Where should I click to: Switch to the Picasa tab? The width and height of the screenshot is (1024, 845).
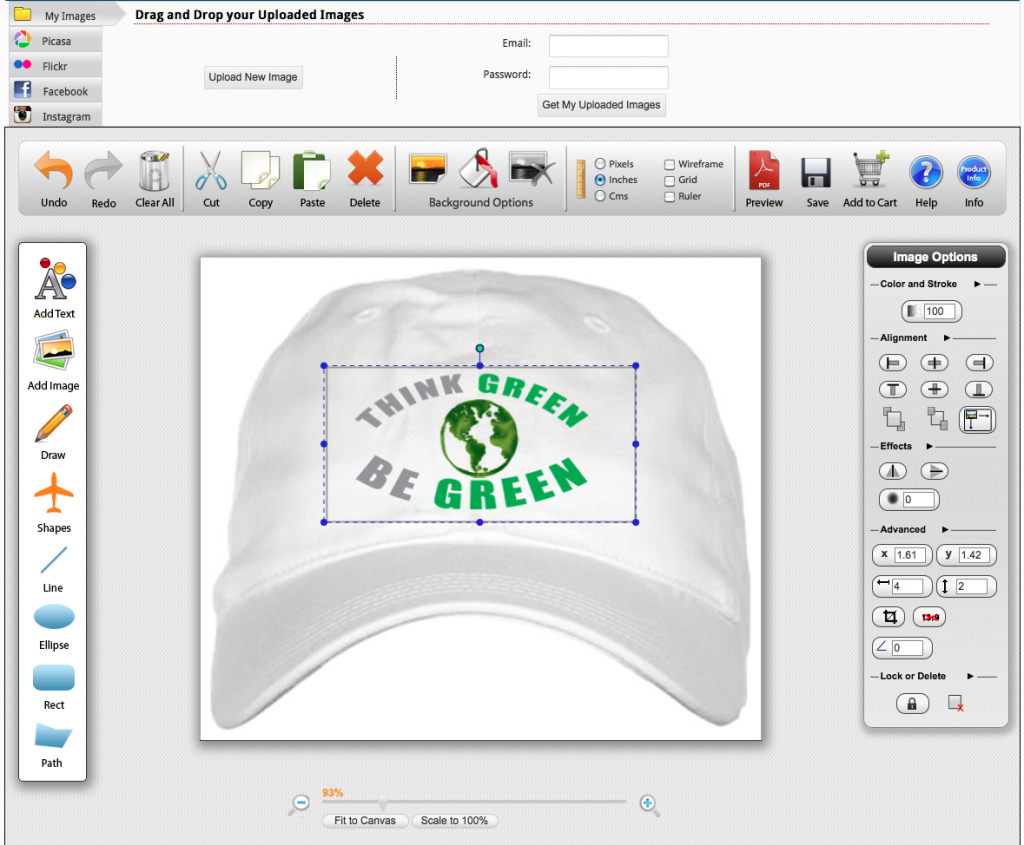[x=55, y=40]
